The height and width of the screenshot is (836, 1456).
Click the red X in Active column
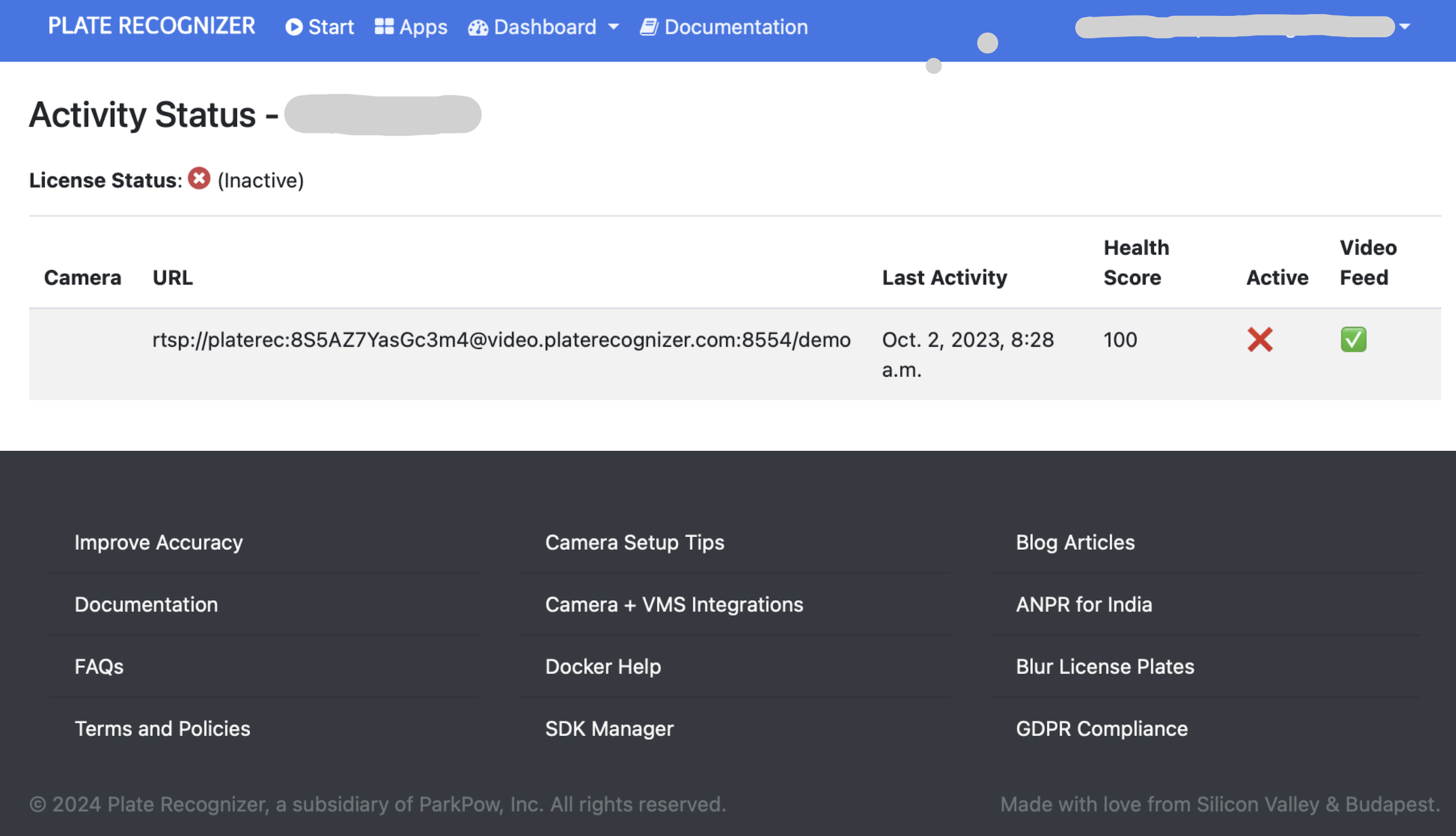1260,339
